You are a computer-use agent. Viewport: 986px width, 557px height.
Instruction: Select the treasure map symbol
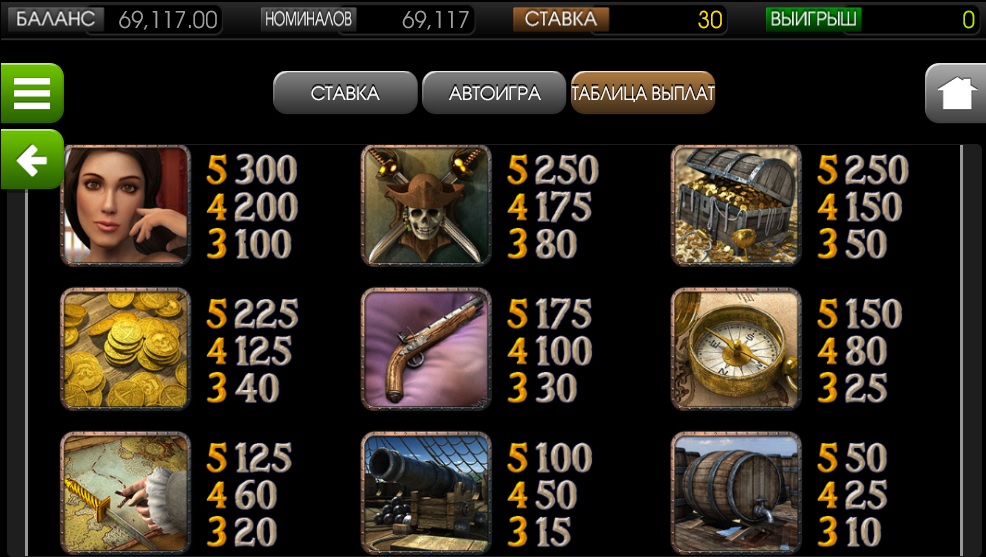pos(126,492)
